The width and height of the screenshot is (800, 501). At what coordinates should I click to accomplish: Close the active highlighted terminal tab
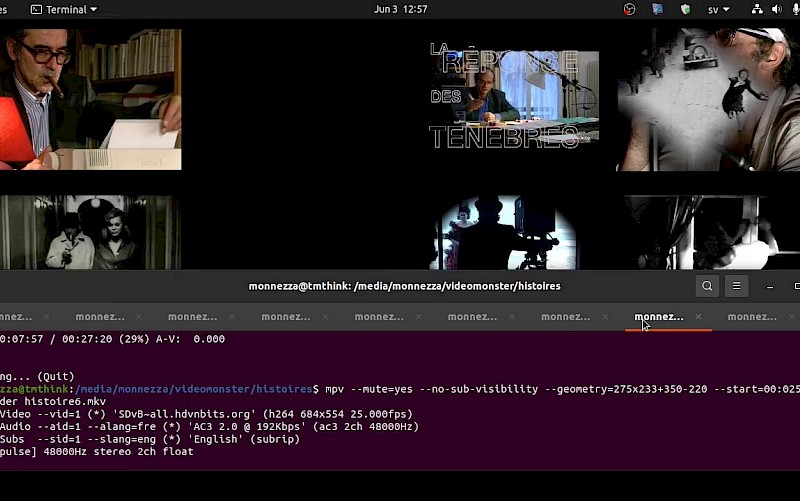coord(698,317)
